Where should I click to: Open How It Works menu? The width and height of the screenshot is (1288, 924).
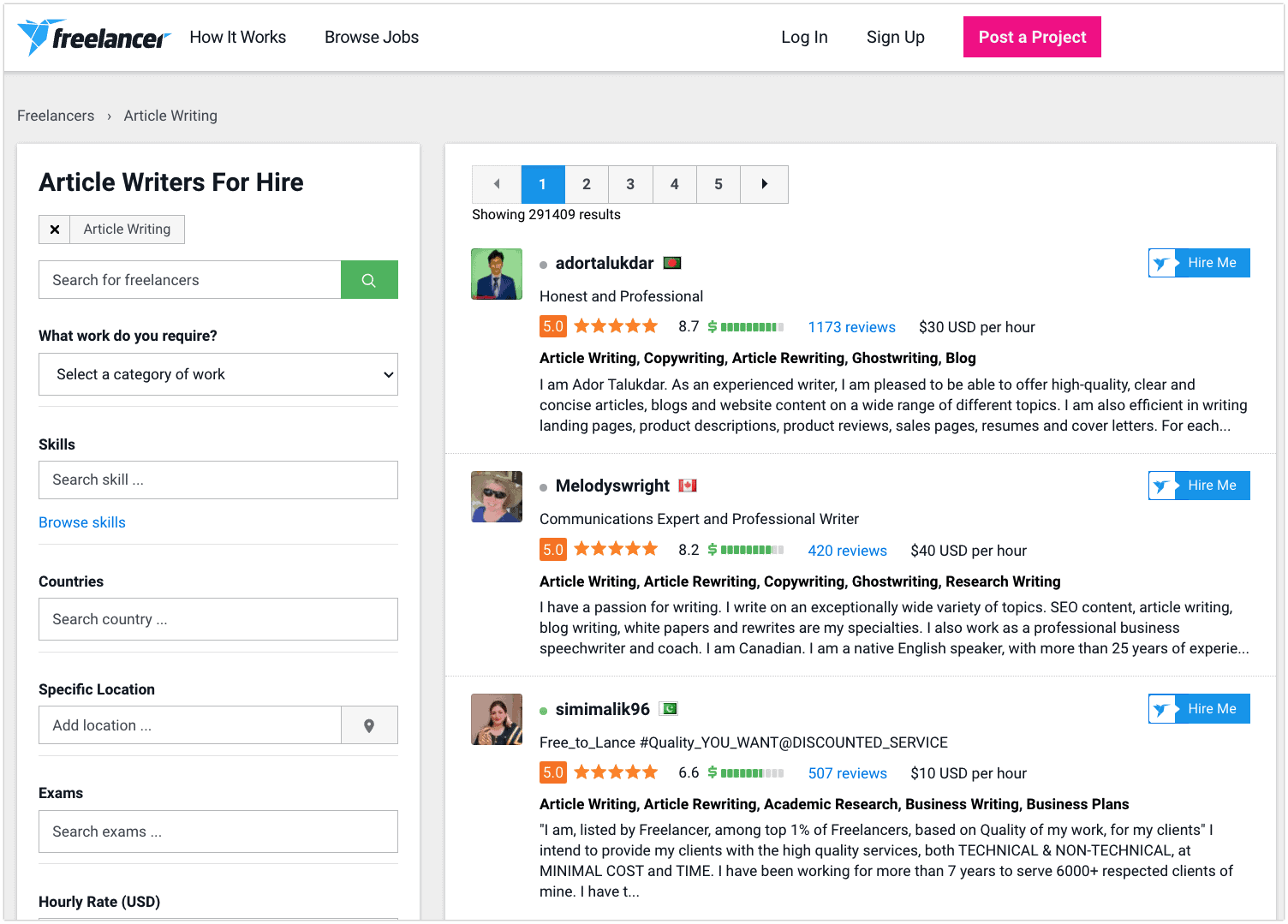(238, 37)
